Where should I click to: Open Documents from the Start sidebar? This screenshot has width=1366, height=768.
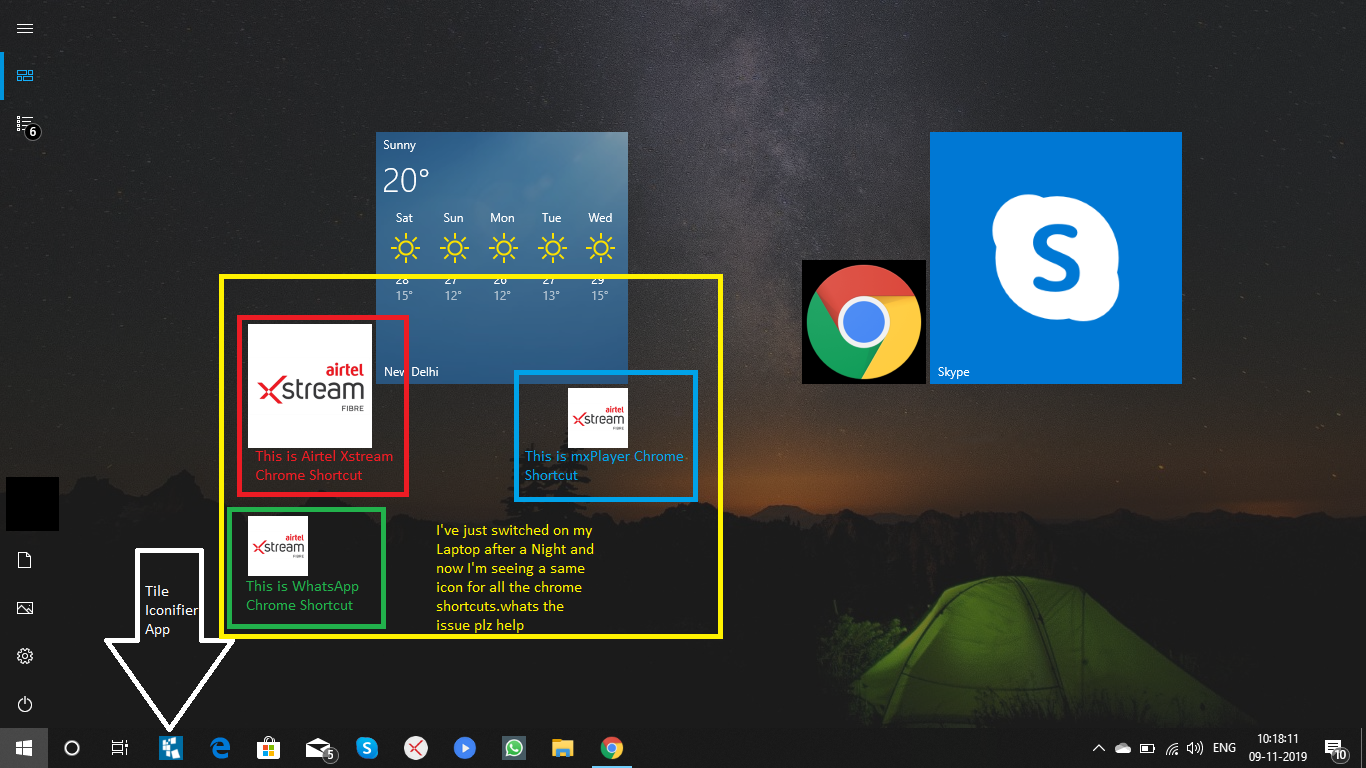(x=24, y=560)
